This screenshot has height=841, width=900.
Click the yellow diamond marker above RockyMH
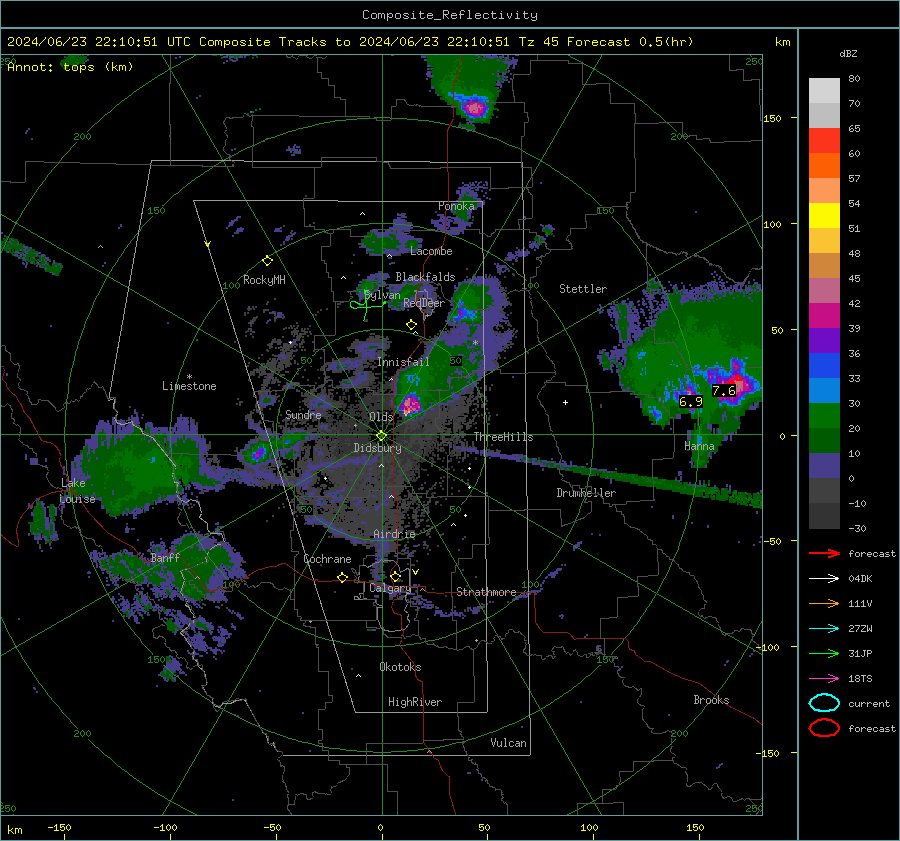click(x=267, y=261)
